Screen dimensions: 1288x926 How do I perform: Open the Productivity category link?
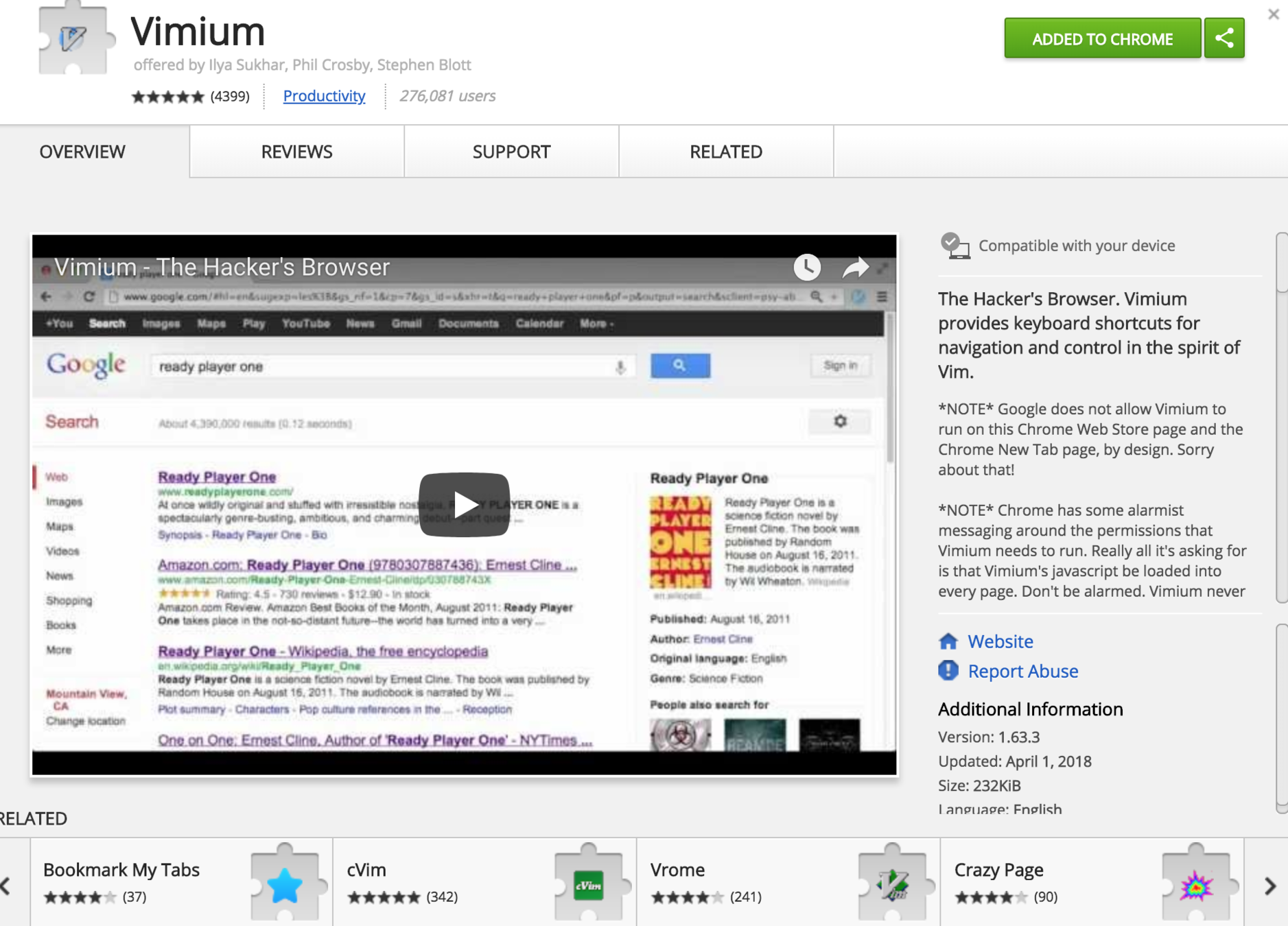[324, 96]
